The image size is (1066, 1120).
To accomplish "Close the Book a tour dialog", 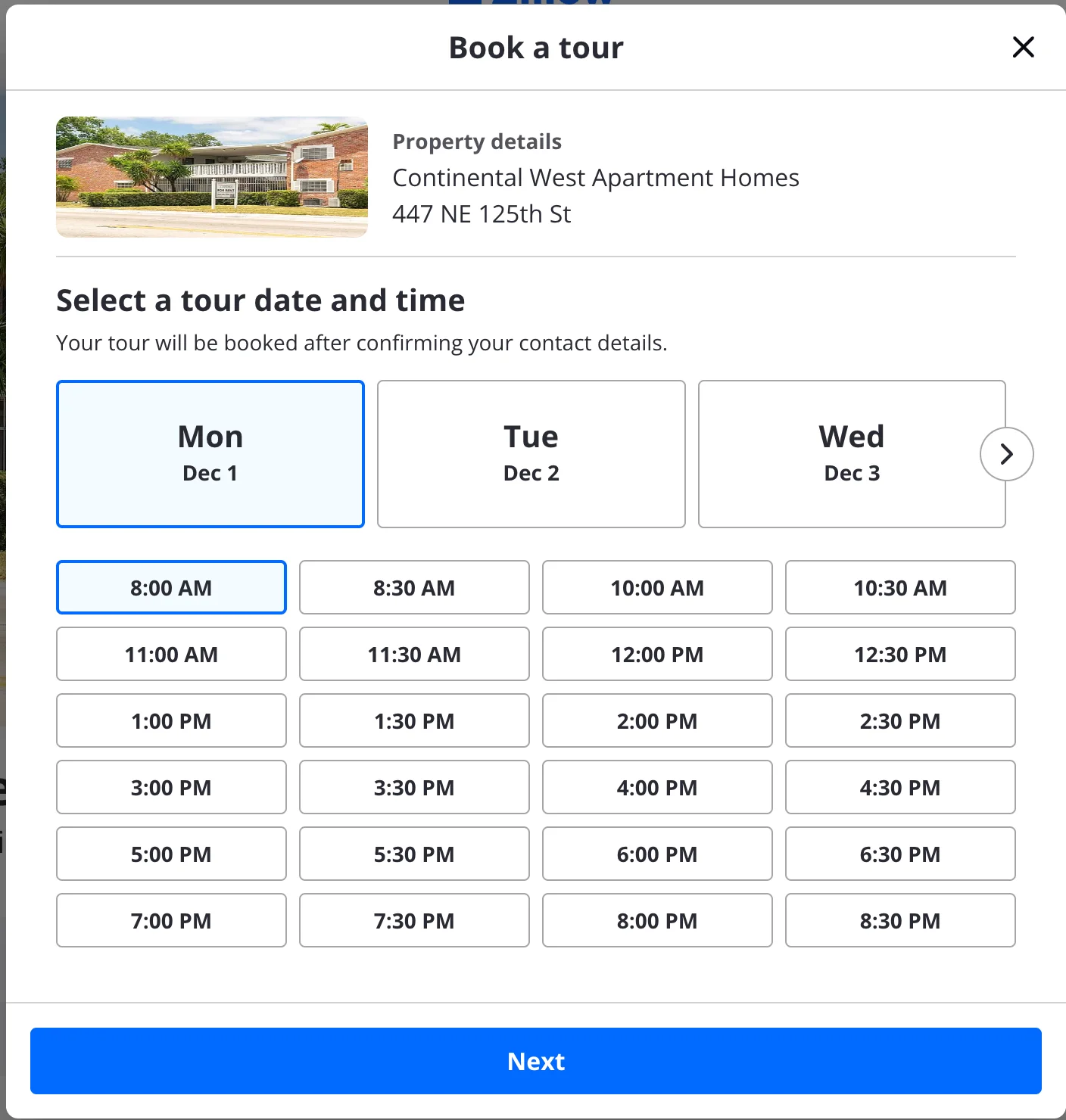I will tap(1023, 47).
